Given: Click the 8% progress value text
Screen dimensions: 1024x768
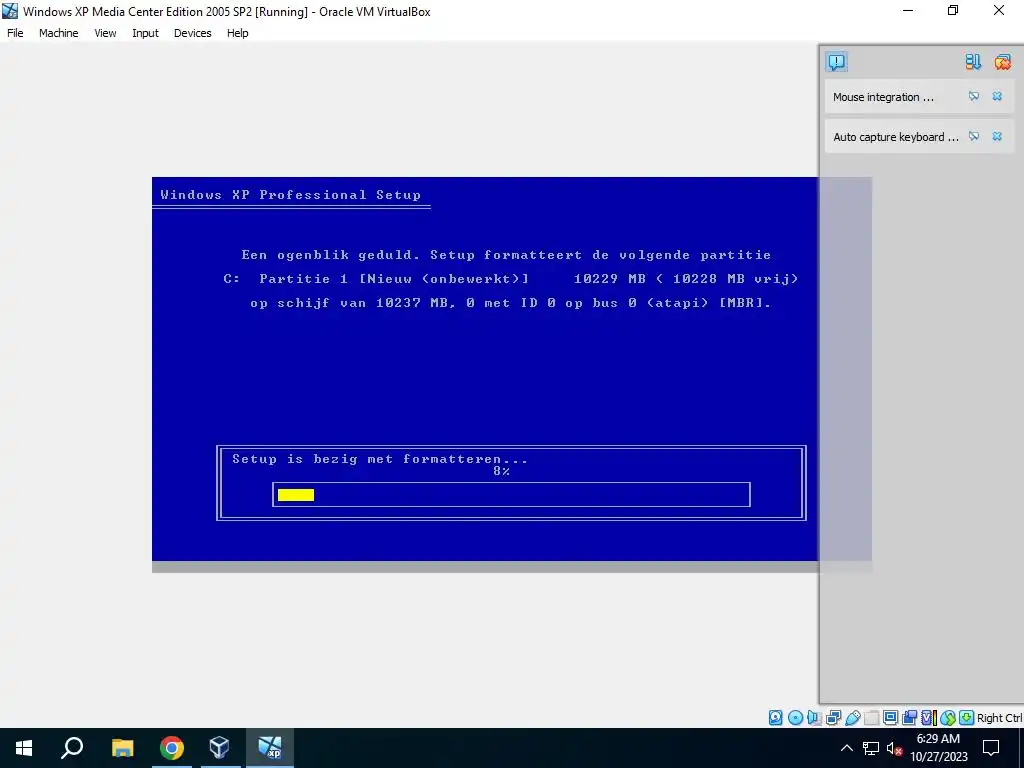Looking at the screenshot, I should pos(502,471).
